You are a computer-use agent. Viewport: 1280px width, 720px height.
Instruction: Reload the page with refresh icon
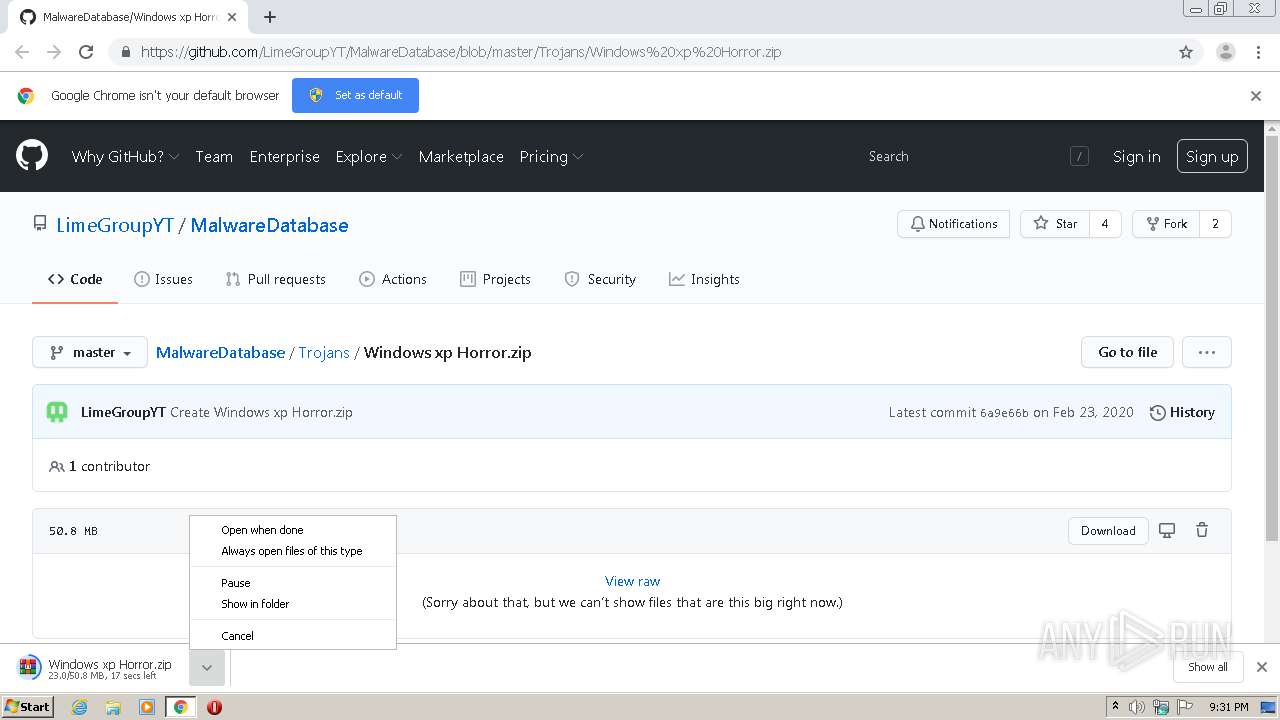(86, 52)
